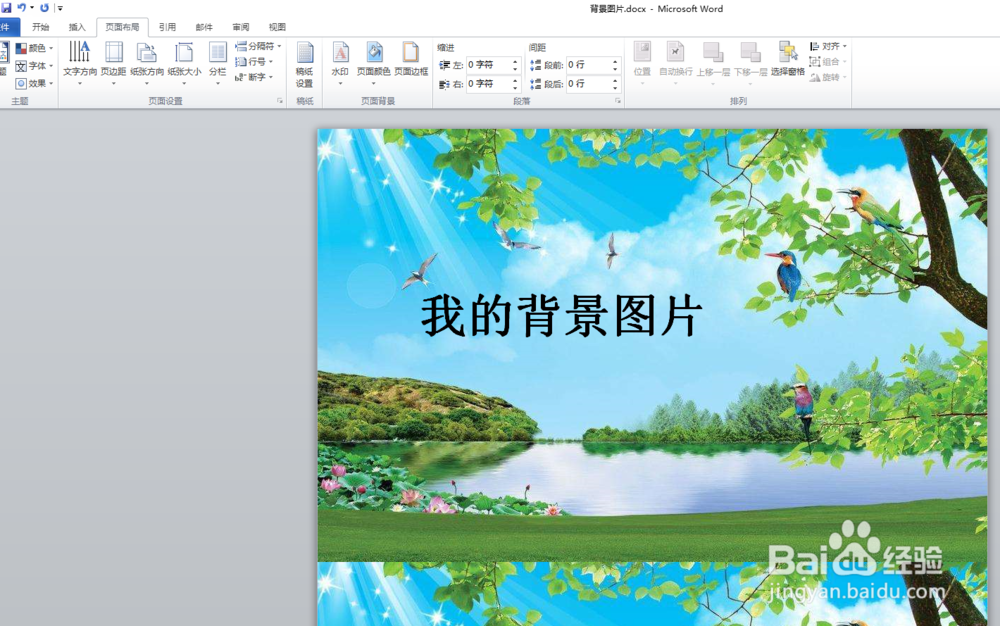Click the Undo arrow icon
This screenshot has height=626, width=1000.
(22, 8)
